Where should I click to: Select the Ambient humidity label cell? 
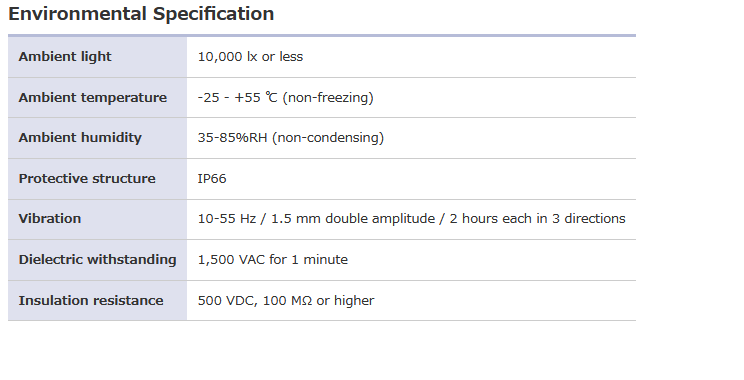coord(97,138)
